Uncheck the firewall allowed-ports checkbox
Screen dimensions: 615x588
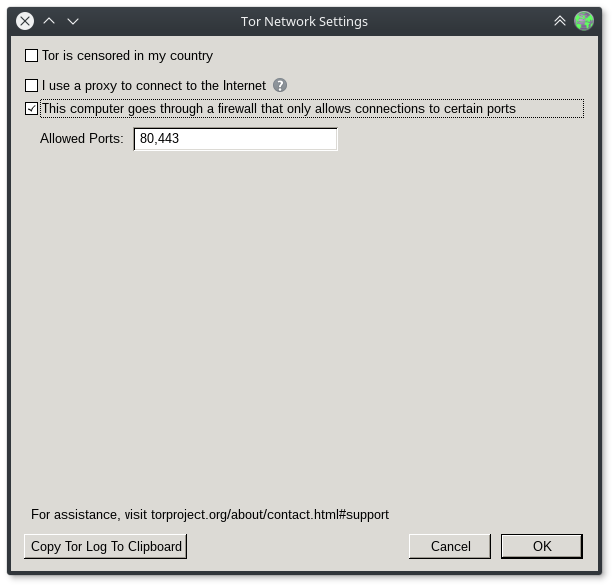tap(32, 109)
